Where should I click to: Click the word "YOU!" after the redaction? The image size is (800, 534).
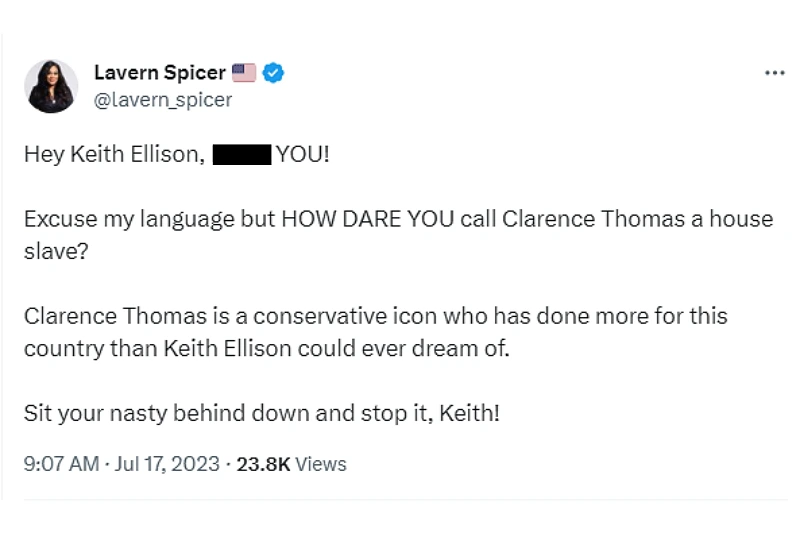point(303,154)
